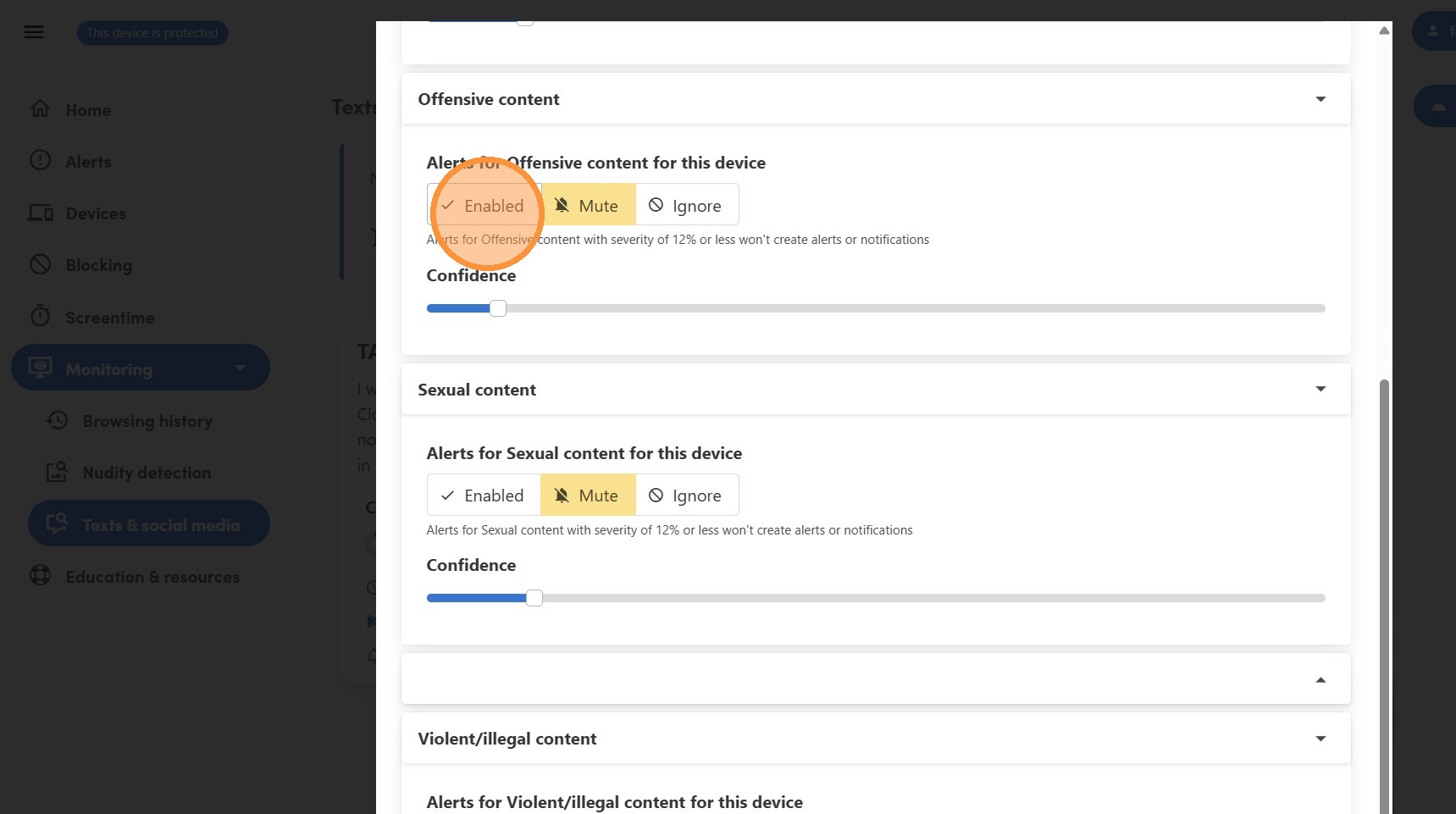Click the Monitoring menu button
This screenshot has width=1456, height=814.
141,368
